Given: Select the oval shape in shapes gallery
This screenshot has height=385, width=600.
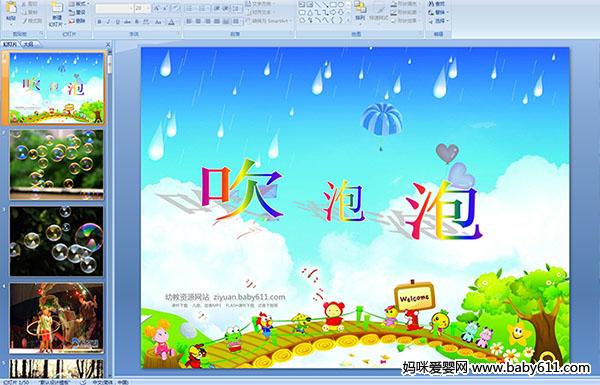Looking at the screenshot, I should click(x=340, y=5).
